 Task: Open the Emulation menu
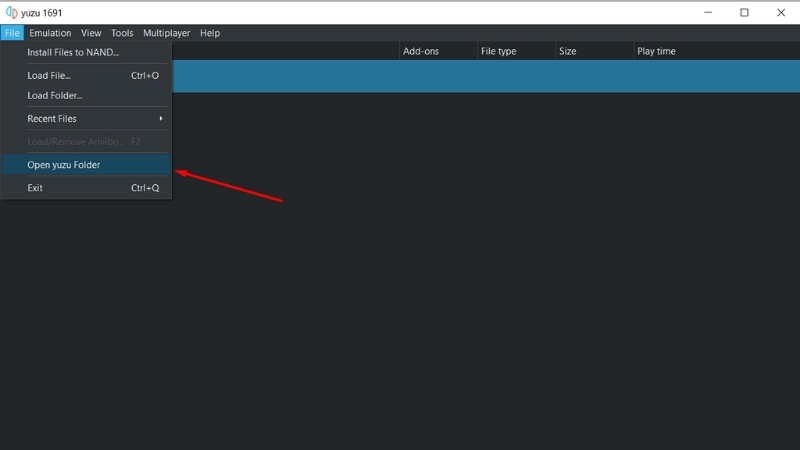point(50,33)
